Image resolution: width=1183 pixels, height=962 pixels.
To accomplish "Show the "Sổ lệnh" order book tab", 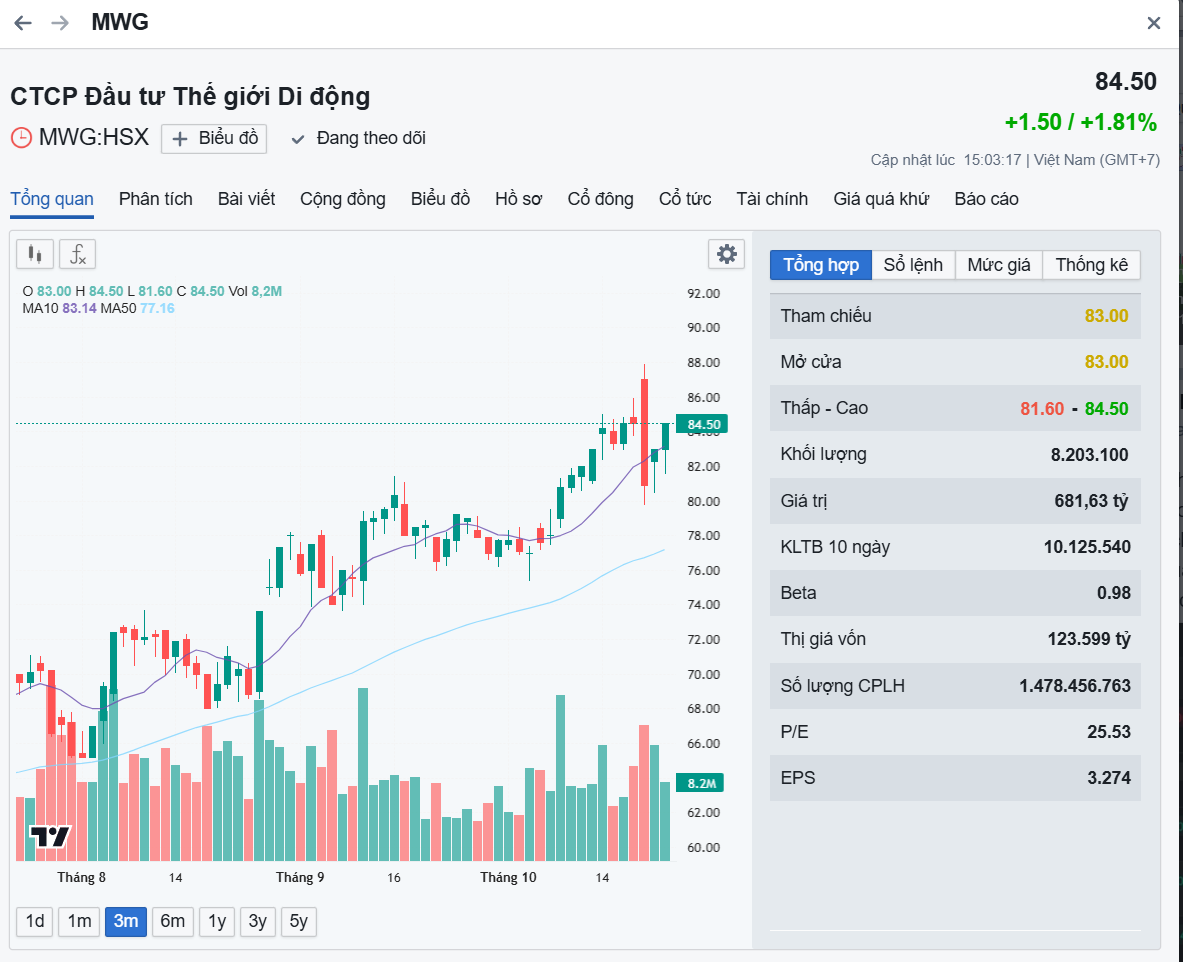I will [913, 265].
